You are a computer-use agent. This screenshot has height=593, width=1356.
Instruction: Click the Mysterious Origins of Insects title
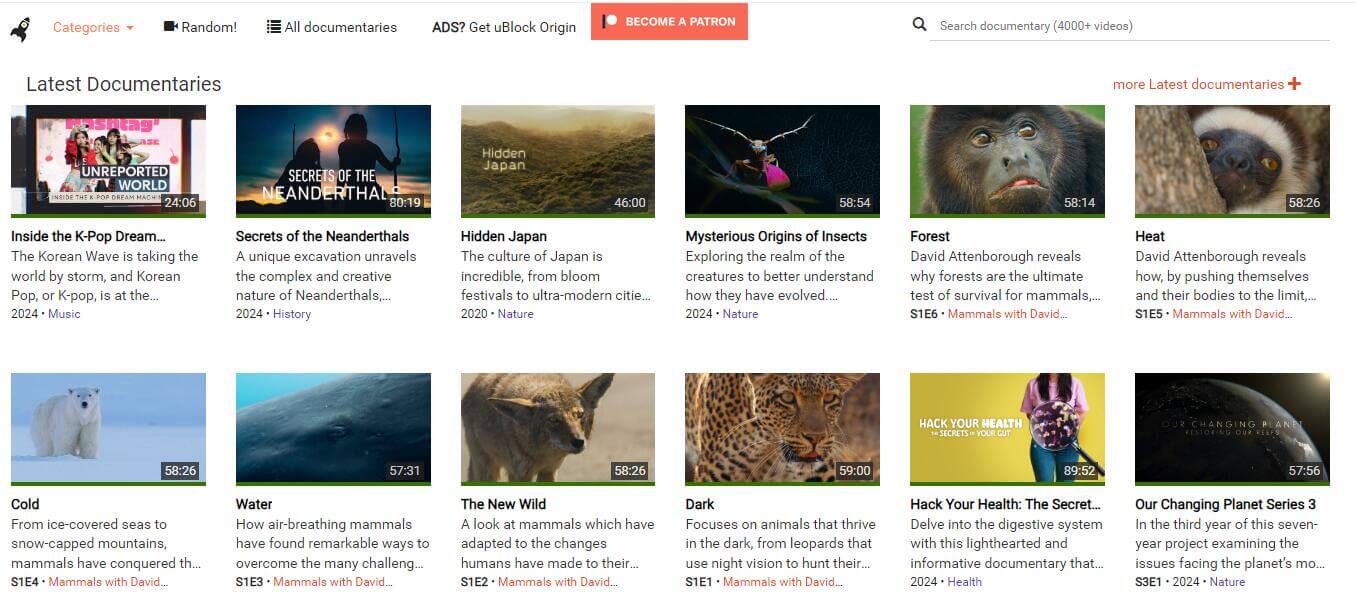(x=776, y=236)
